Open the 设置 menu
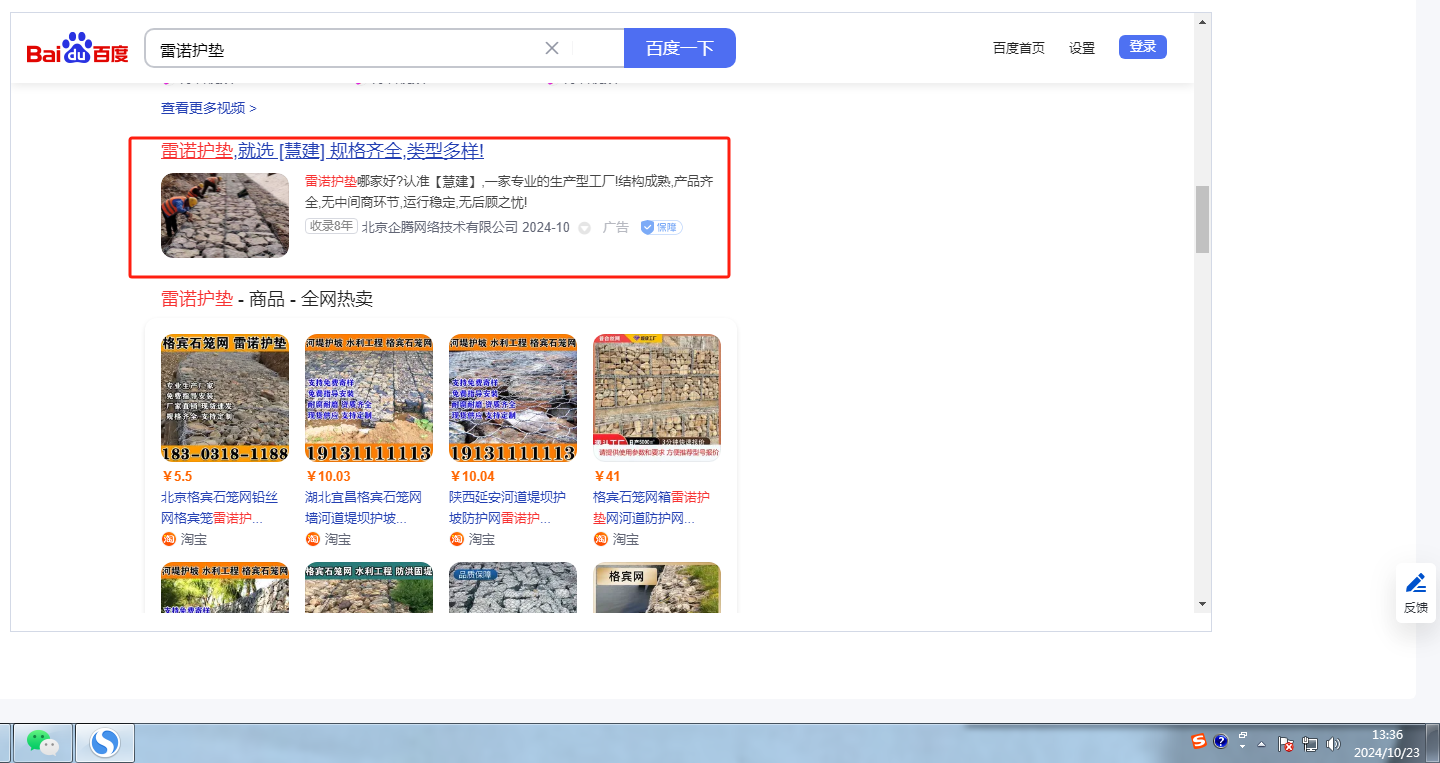1440x763 pixels. [1082, 48]
